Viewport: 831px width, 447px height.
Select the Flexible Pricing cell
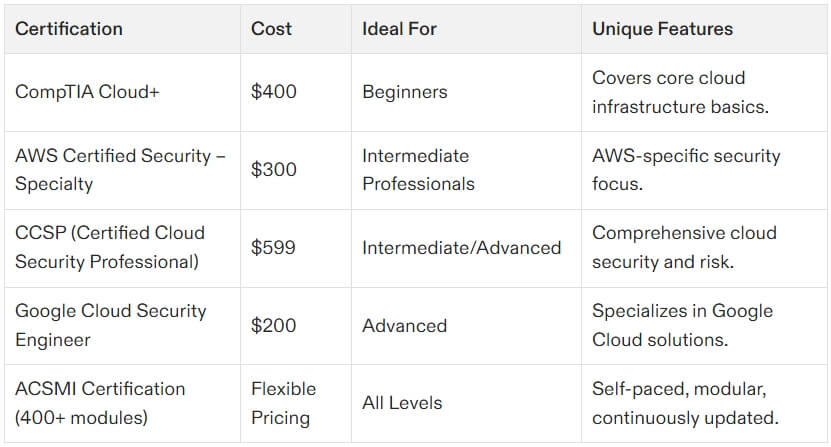(x=283, y=402)
